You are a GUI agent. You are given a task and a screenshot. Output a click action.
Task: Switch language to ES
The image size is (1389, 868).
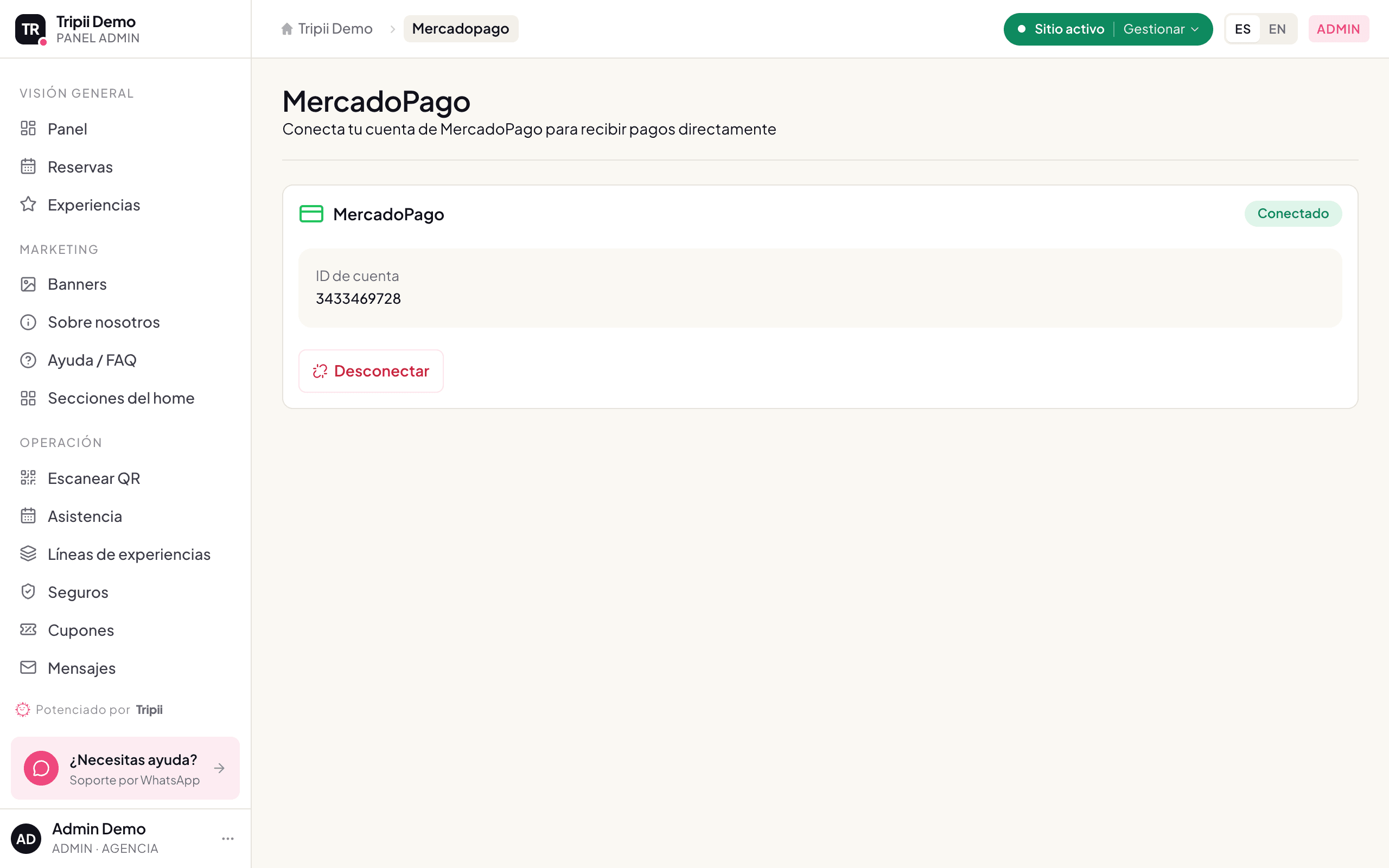point(1243,29)
